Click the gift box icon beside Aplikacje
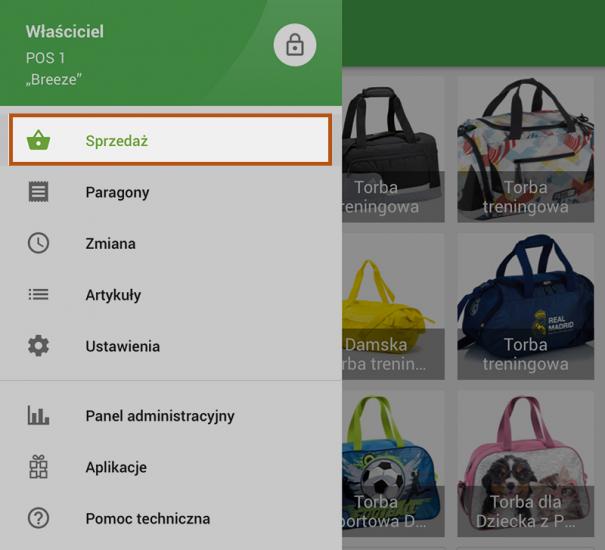This screenshot has height=550, width=605. pyautogui.click(x=38, y=467)
